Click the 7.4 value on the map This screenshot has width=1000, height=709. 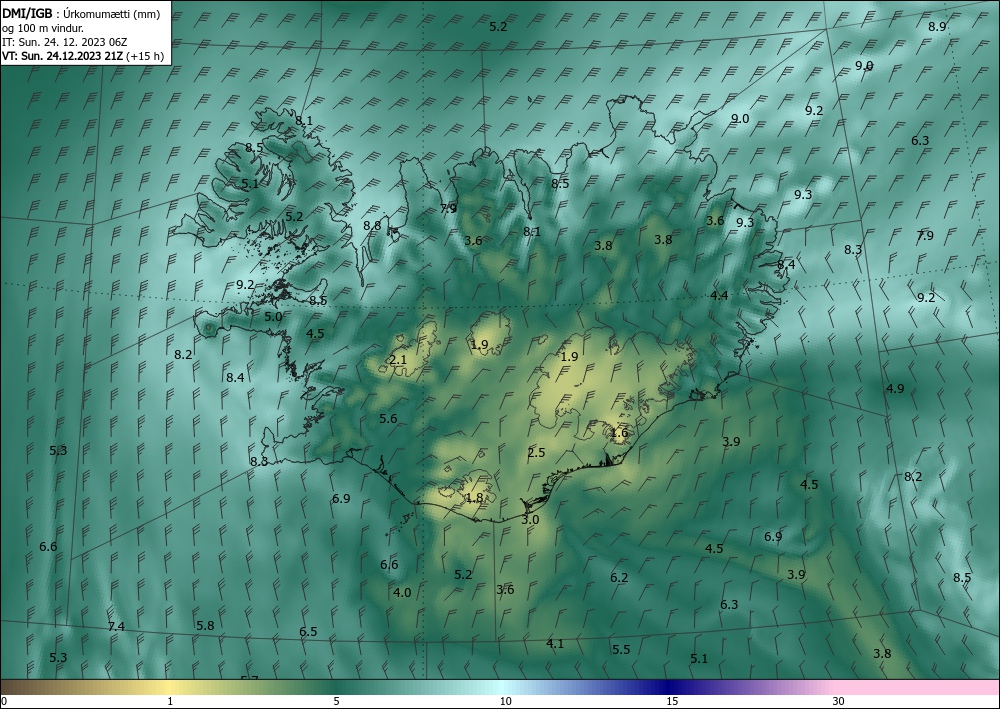116,627
